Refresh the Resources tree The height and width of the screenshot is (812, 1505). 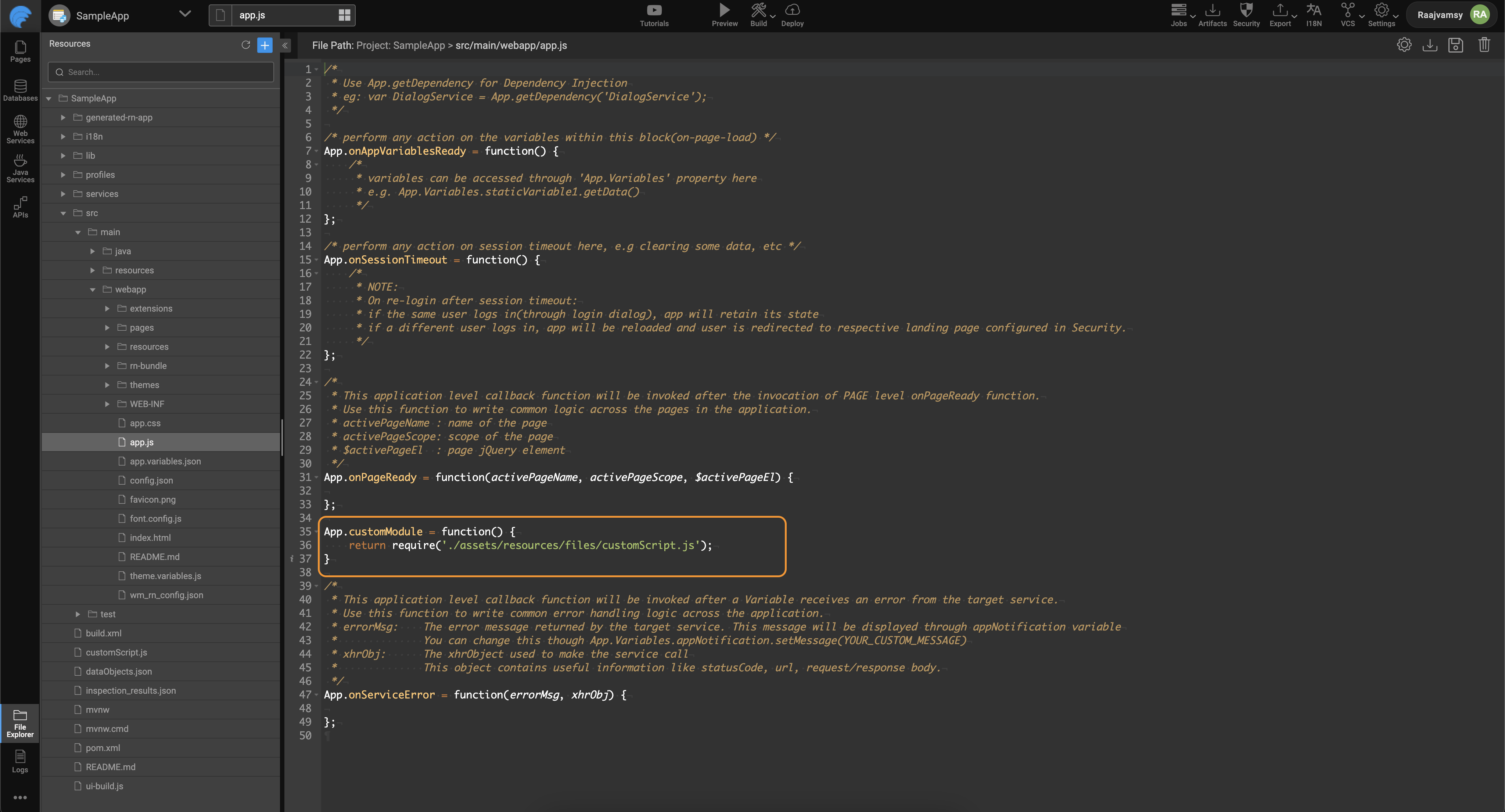[245, 45]
